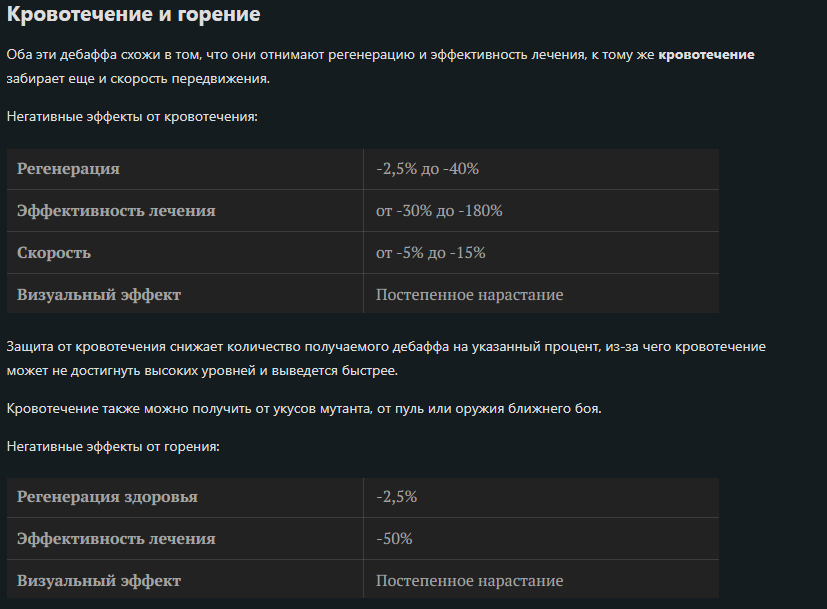827x609 pixels.
Task: Select first Эффективность лечения cell in bleeding table
Action: coord(116,211)
